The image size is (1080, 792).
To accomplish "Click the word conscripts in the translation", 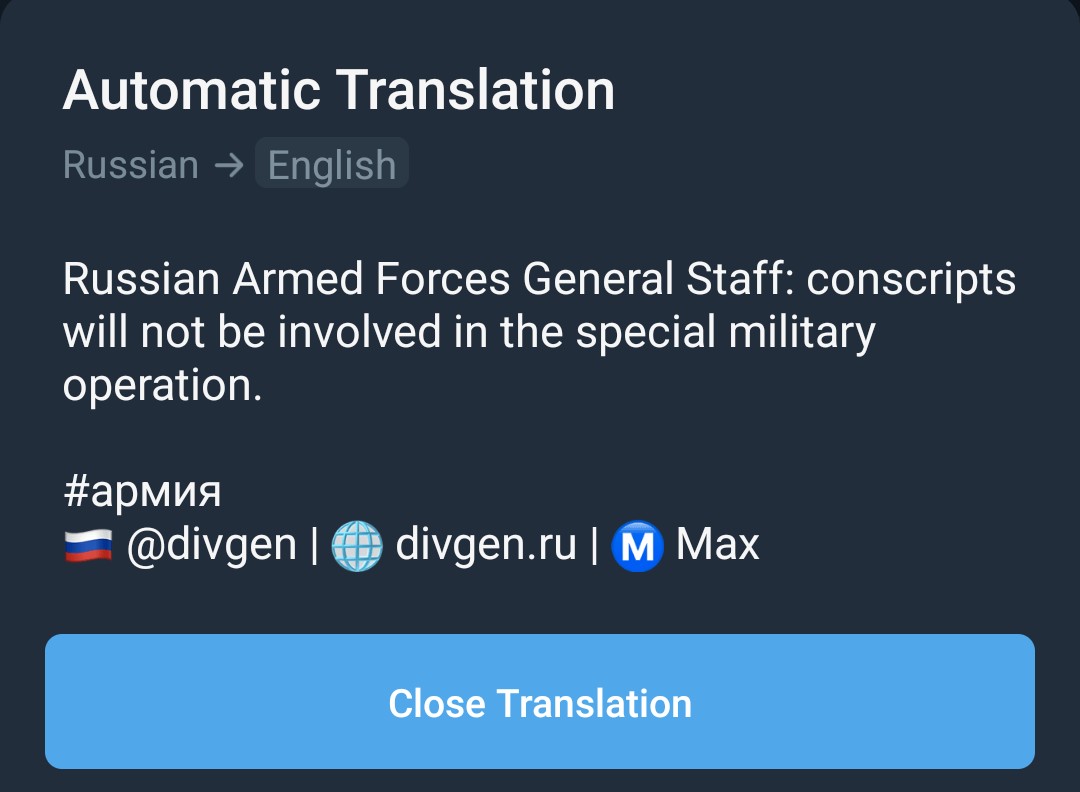I will 911,280.
